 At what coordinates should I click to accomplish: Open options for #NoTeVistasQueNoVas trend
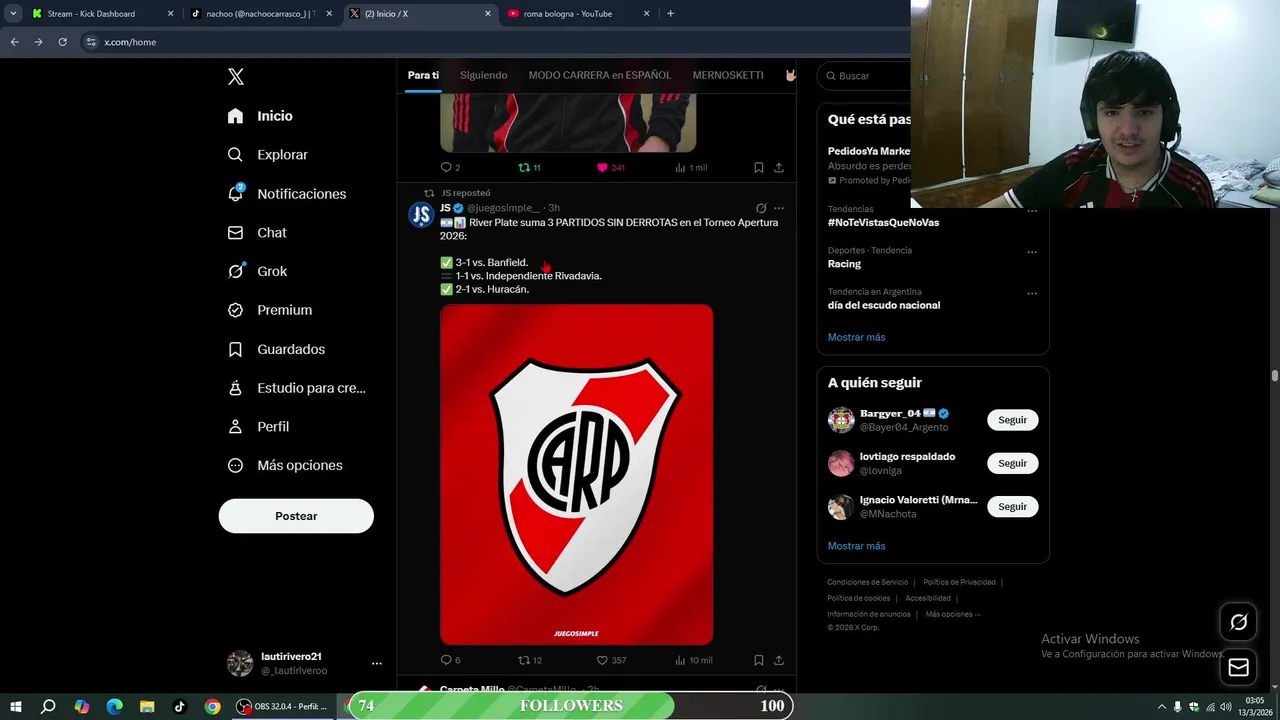[x=1032, y=211]
